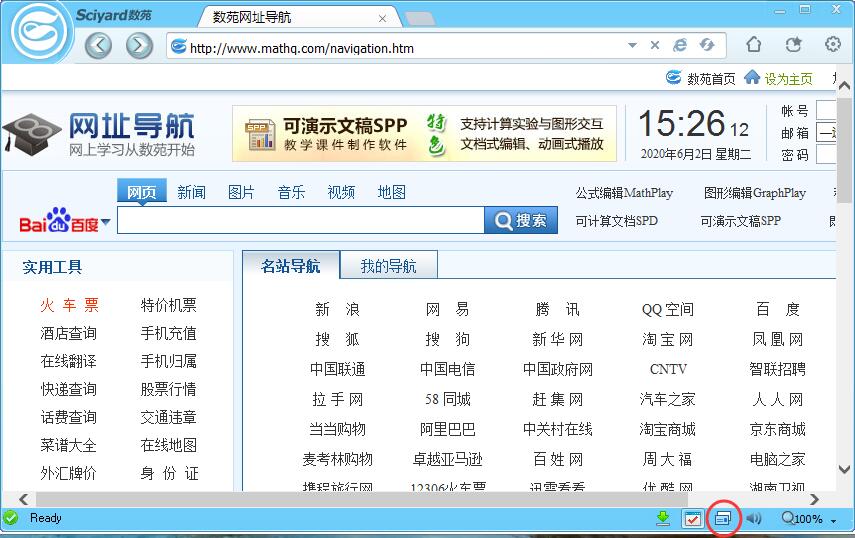The image size is (855, 538).
Task: Open the Baidu search engine dropdown
Action: tap(105, 222)
